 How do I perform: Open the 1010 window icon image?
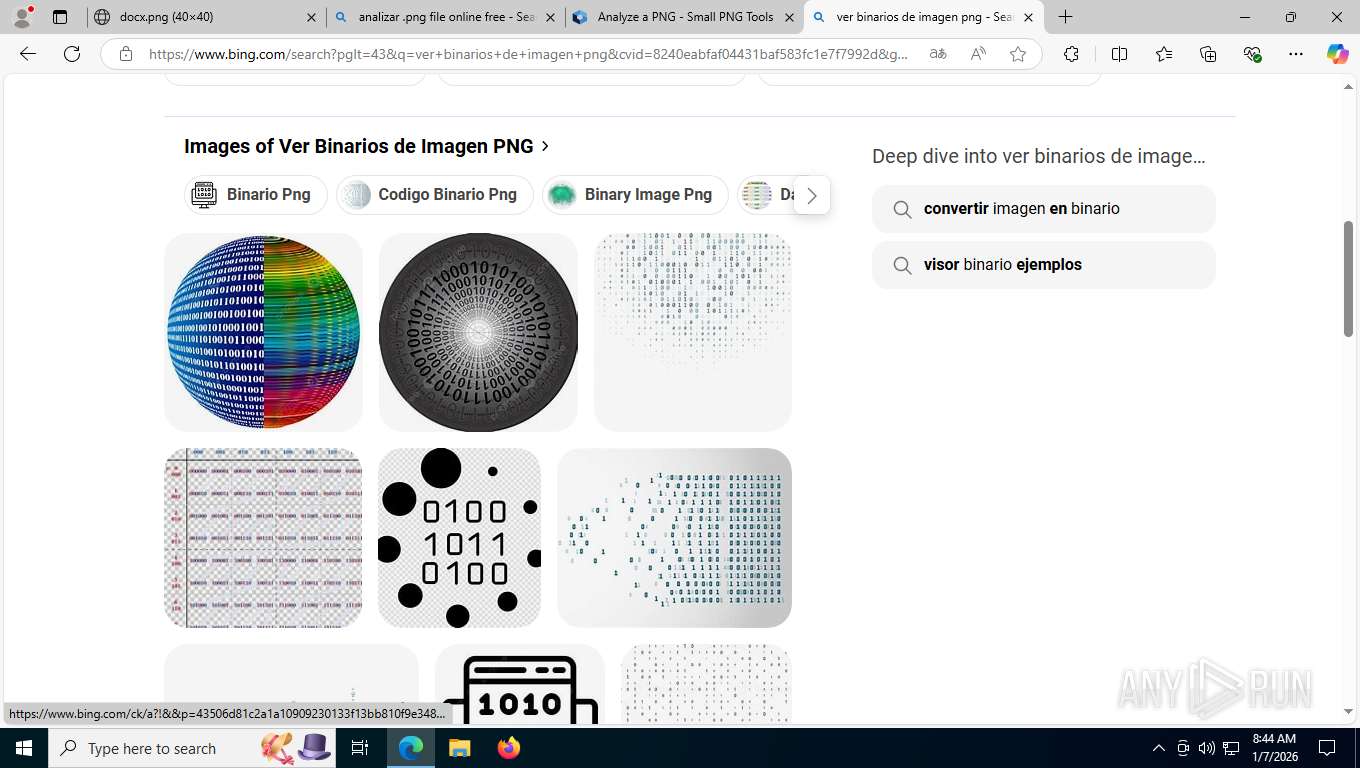520,684
